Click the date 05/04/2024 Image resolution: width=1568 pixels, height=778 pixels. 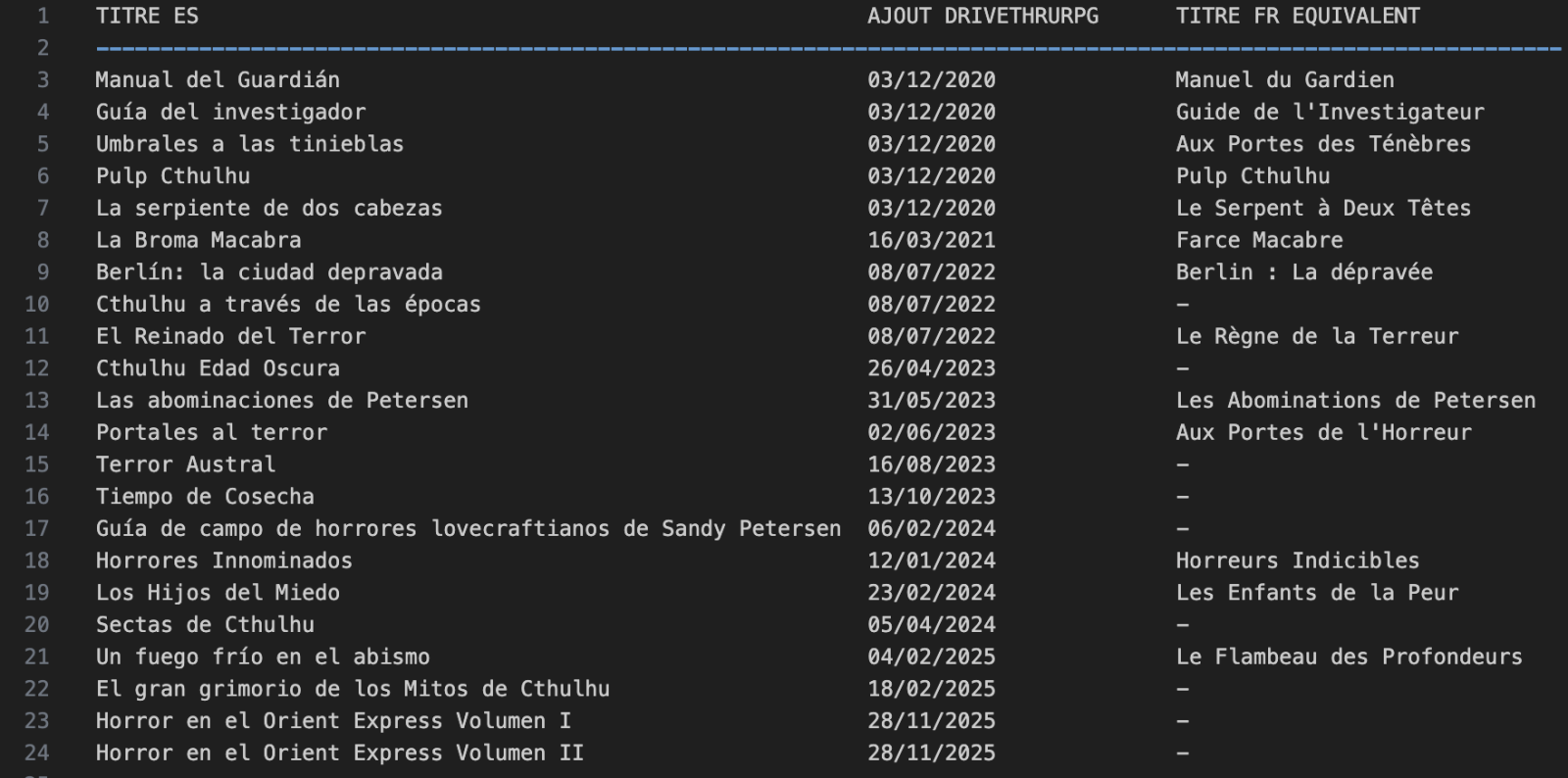pos(931,624)
